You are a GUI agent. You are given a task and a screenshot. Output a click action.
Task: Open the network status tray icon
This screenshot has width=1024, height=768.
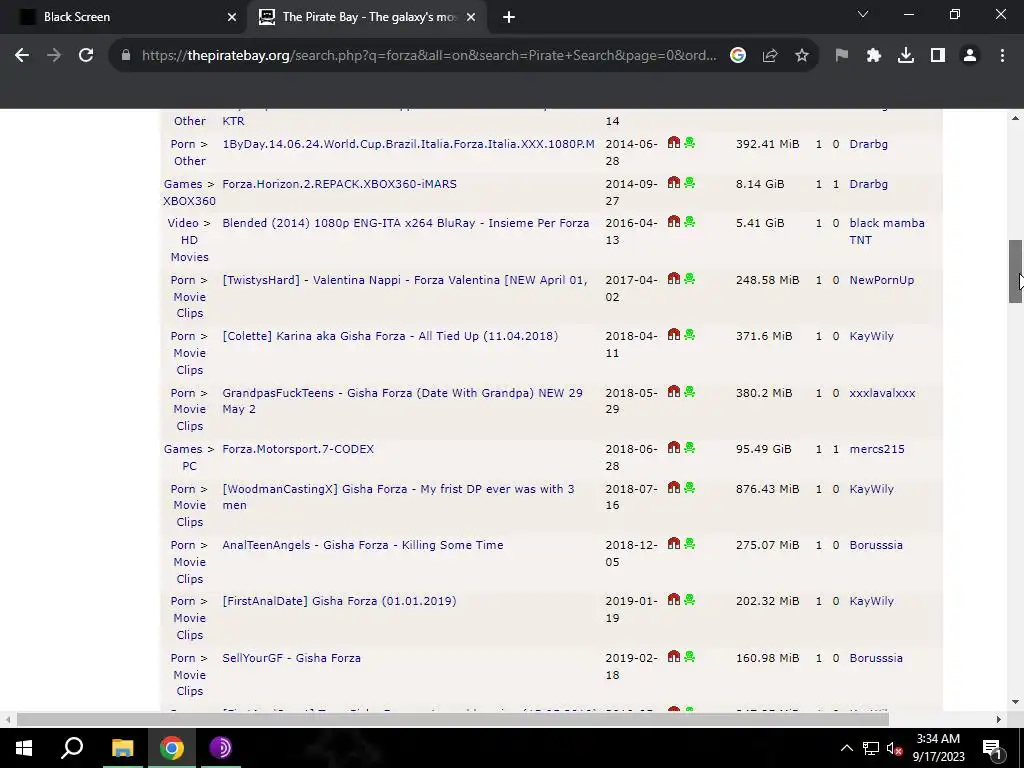(x=871, y=748)
